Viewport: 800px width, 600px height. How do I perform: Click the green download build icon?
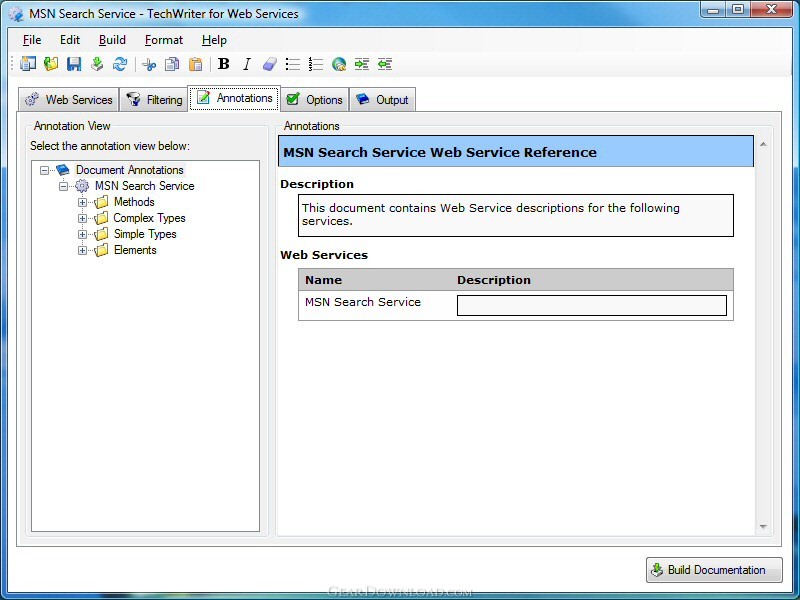coord(97,64)
